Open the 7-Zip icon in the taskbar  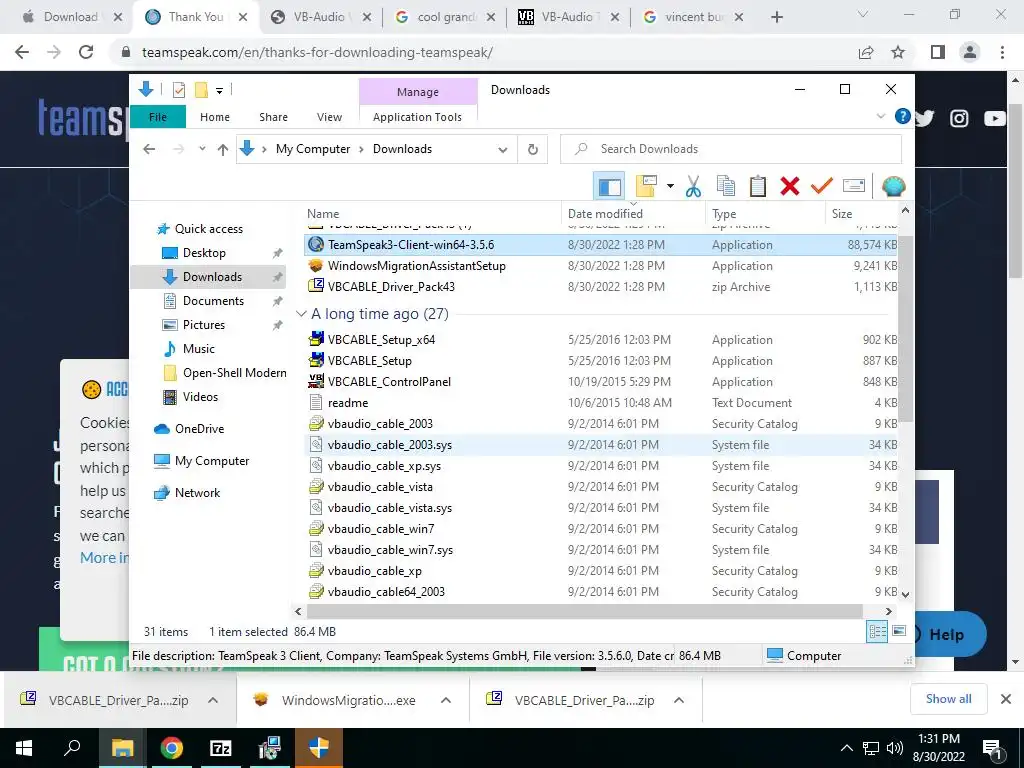pyautogui.click(x=221, y=748)
